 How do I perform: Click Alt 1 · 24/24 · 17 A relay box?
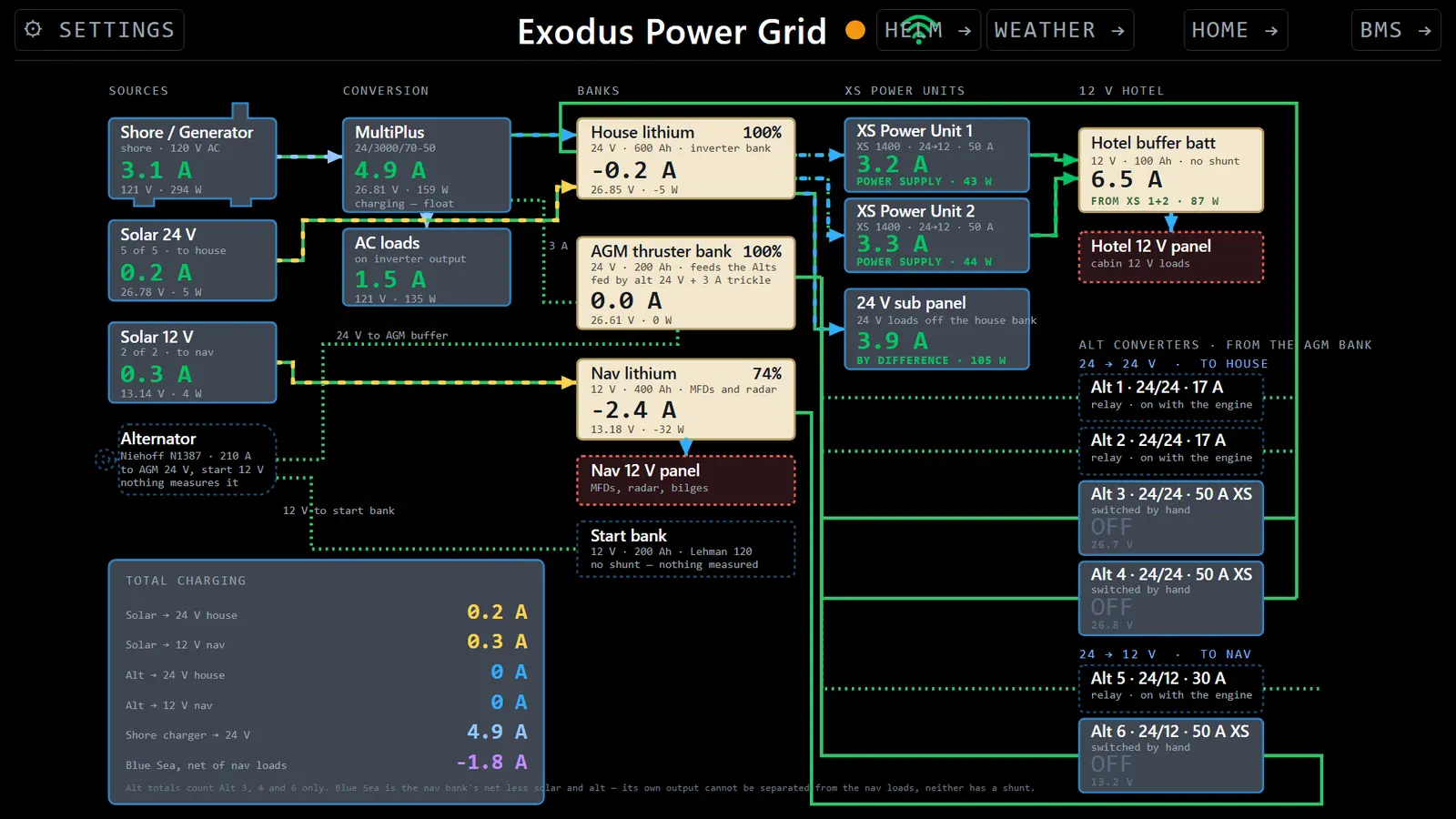click(1171, 396)
